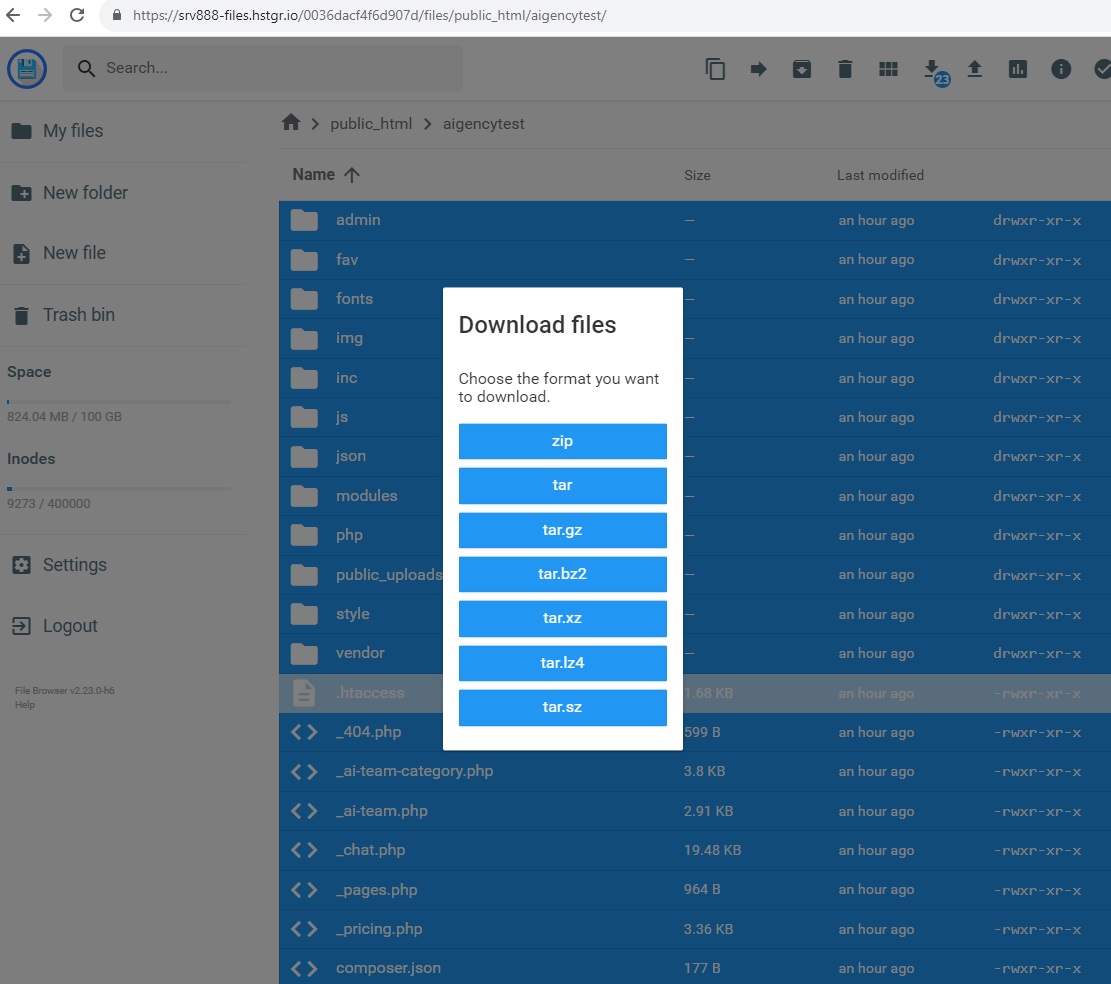Focus the Search input field
The image size is (1111, 984).
tap(270, 68)
